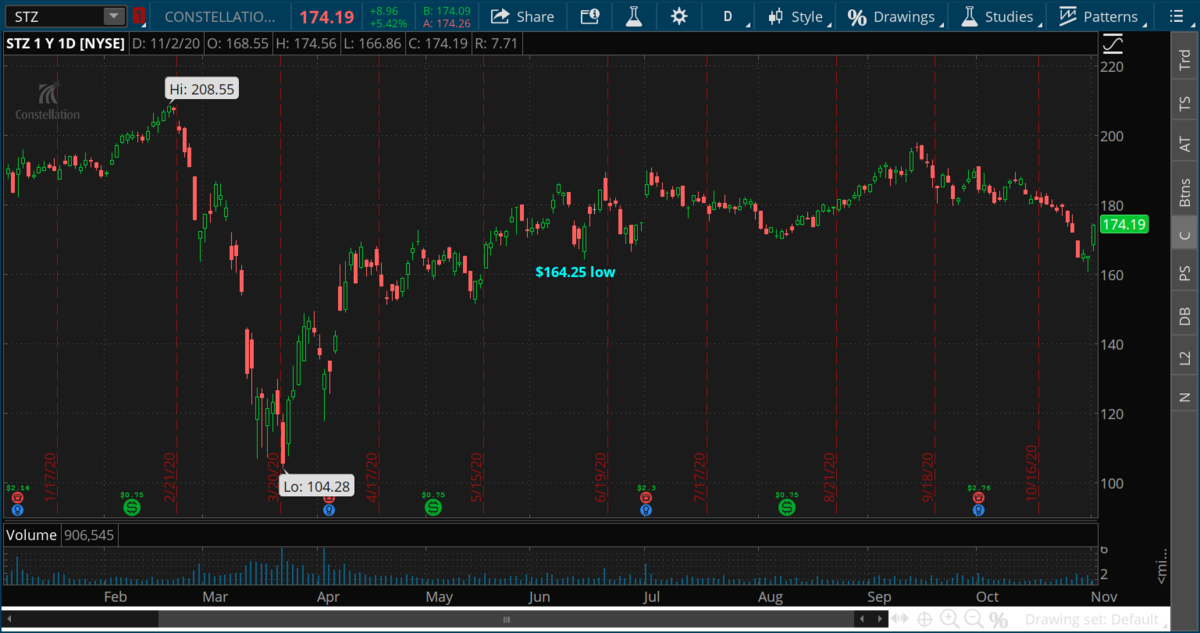
Task: Open the Drawing set: Default selector
Action: coord(1097,620)
